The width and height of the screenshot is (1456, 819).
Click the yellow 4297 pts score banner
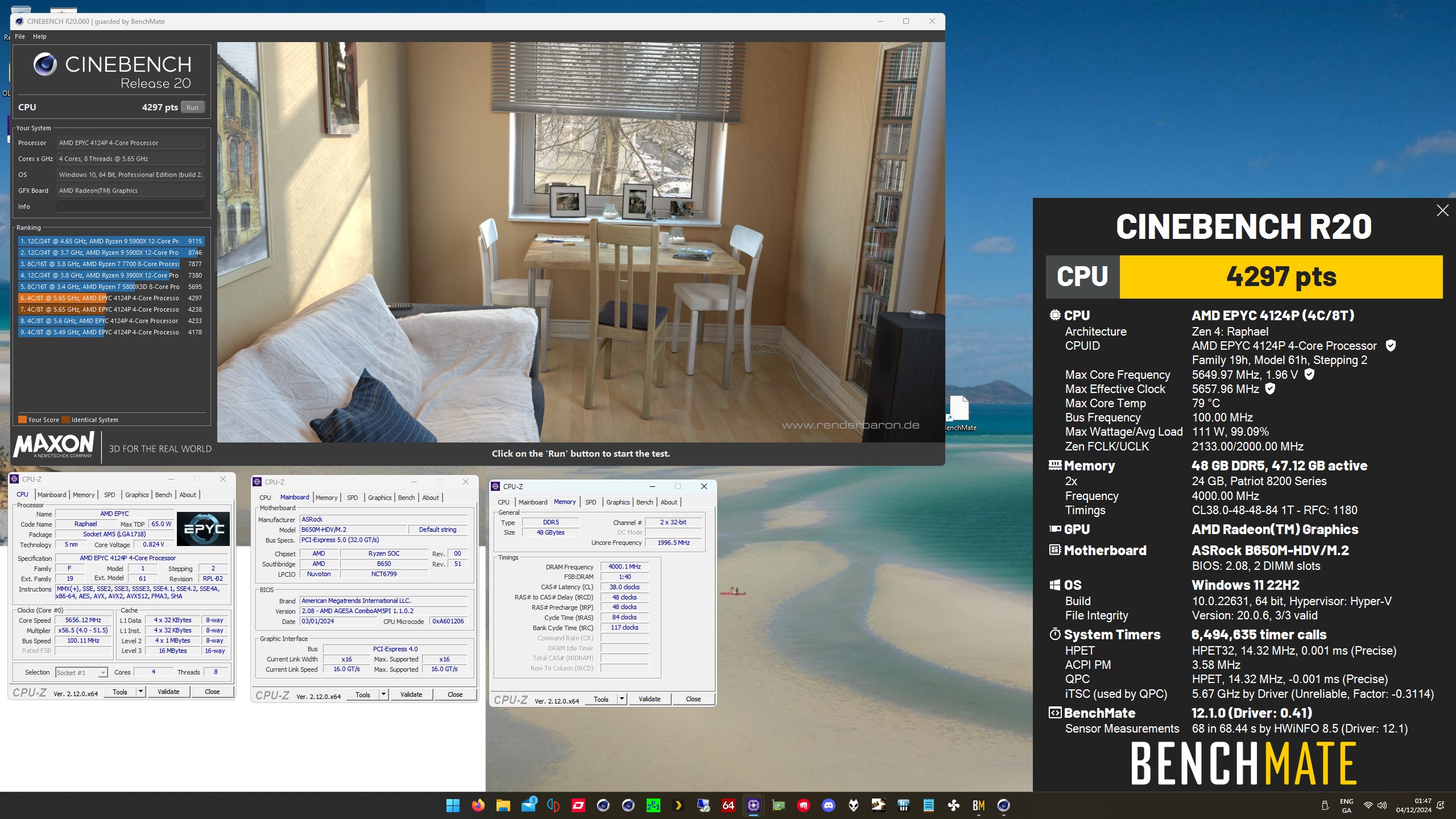[x=1281, y=277]
